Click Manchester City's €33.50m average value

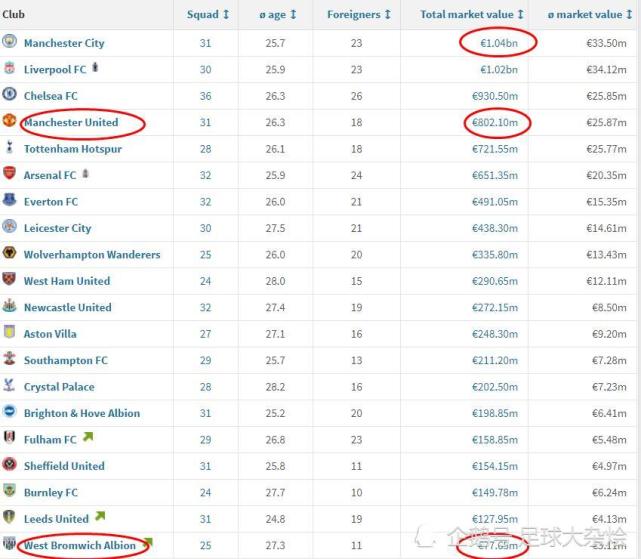(606, 43)
